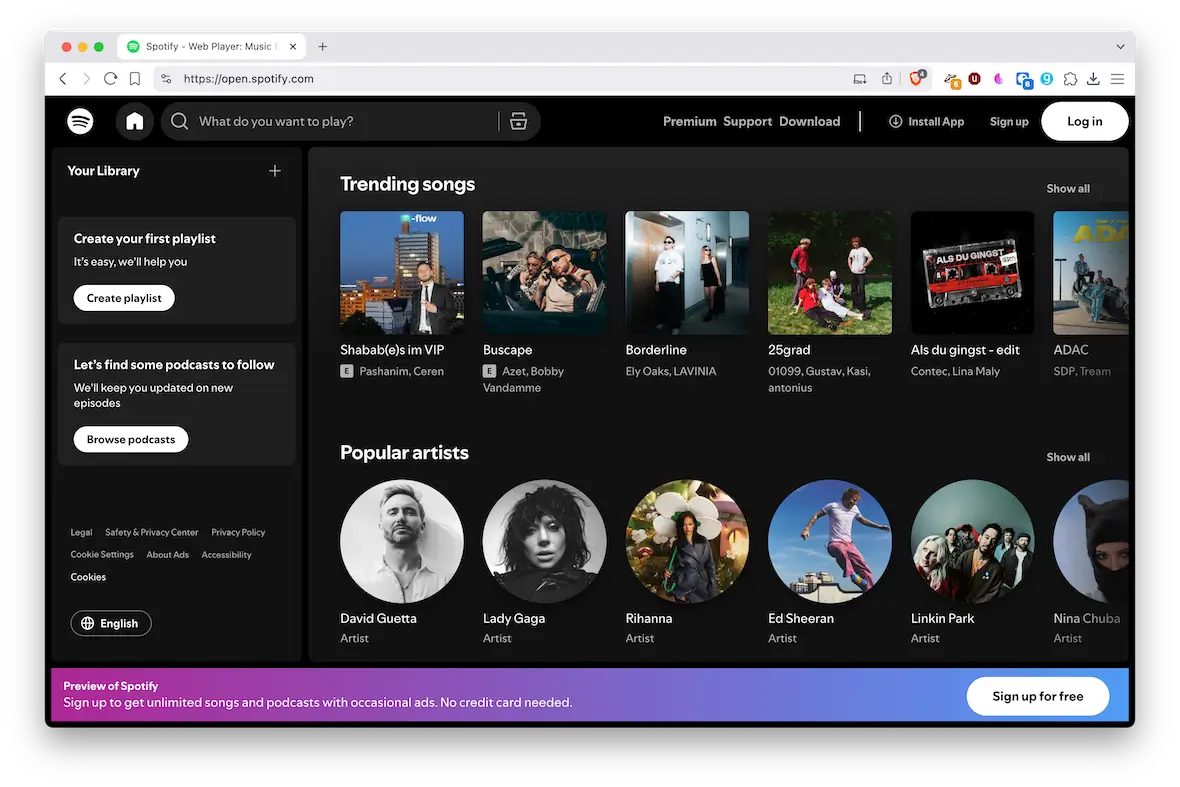Open the Browse icon in the search bar

coord(519,121)
